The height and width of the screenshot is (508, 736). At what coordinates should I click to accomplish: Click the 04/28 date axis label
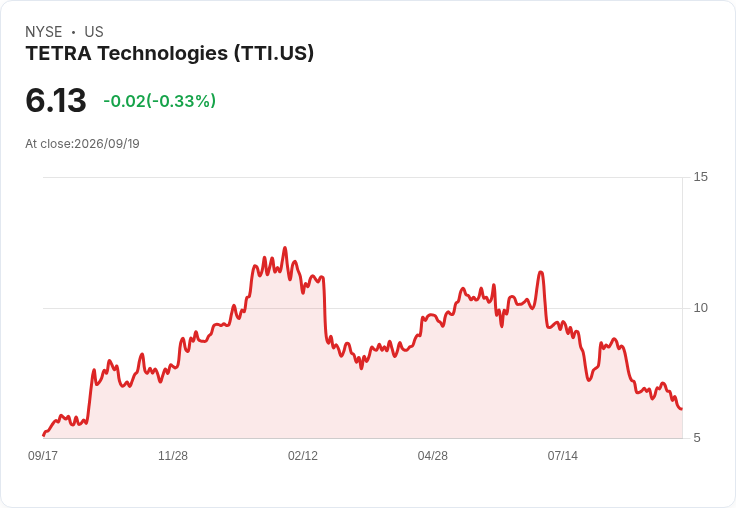coord(432,455)
